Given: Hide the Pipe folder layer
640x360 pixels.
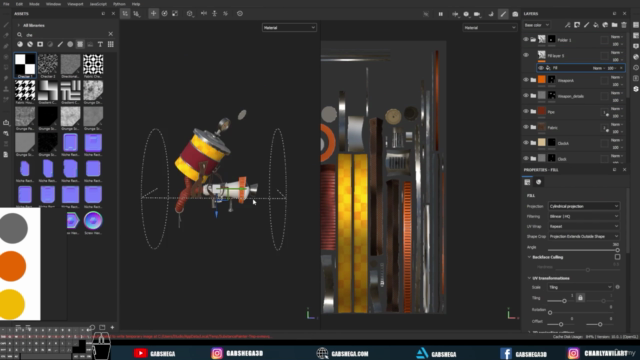Looking at the screenshot, I should pyautogui.click(x=526, y=111).
